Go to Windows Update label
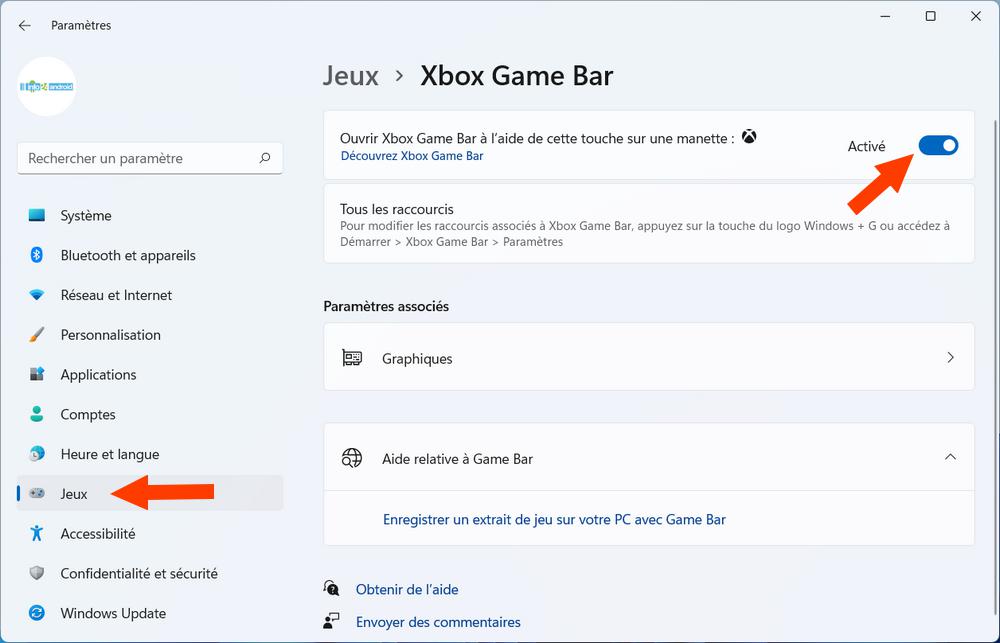Screen dimensions: 1000x643 (x=113, y=613)
